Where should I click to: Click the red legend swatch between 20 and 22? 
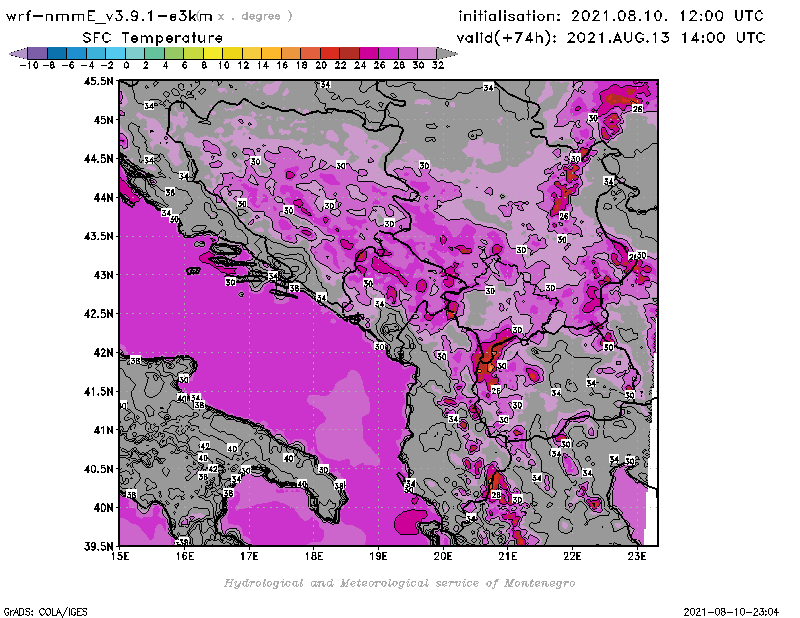[x=330, y=53]
